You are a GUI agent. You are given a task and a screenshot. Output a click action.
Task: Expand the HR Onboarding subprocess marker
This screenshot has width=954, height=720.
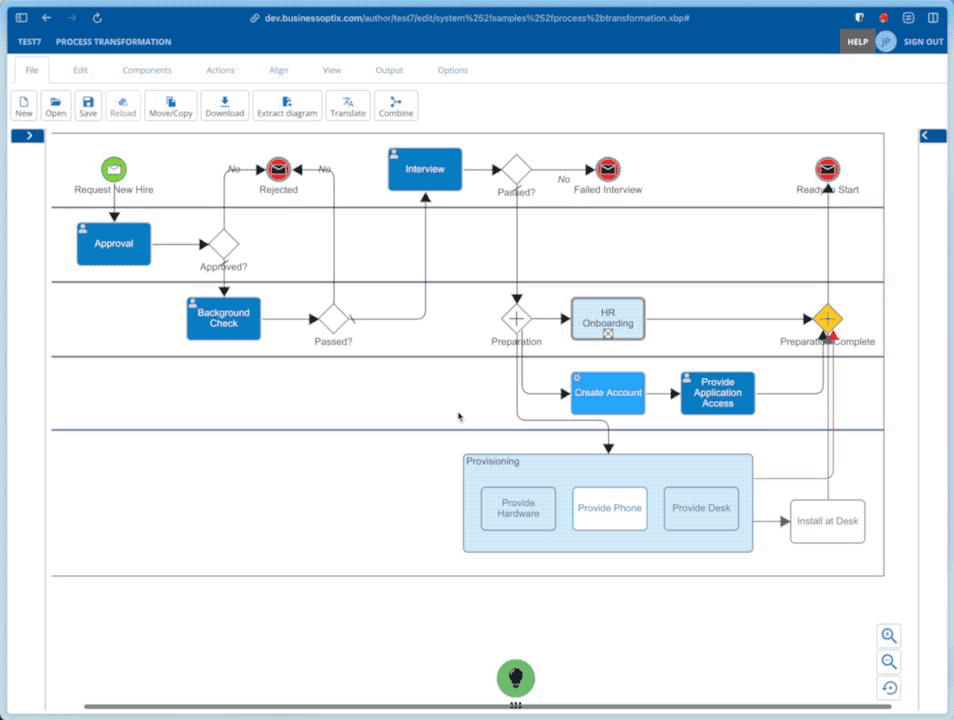click(608, 334)
